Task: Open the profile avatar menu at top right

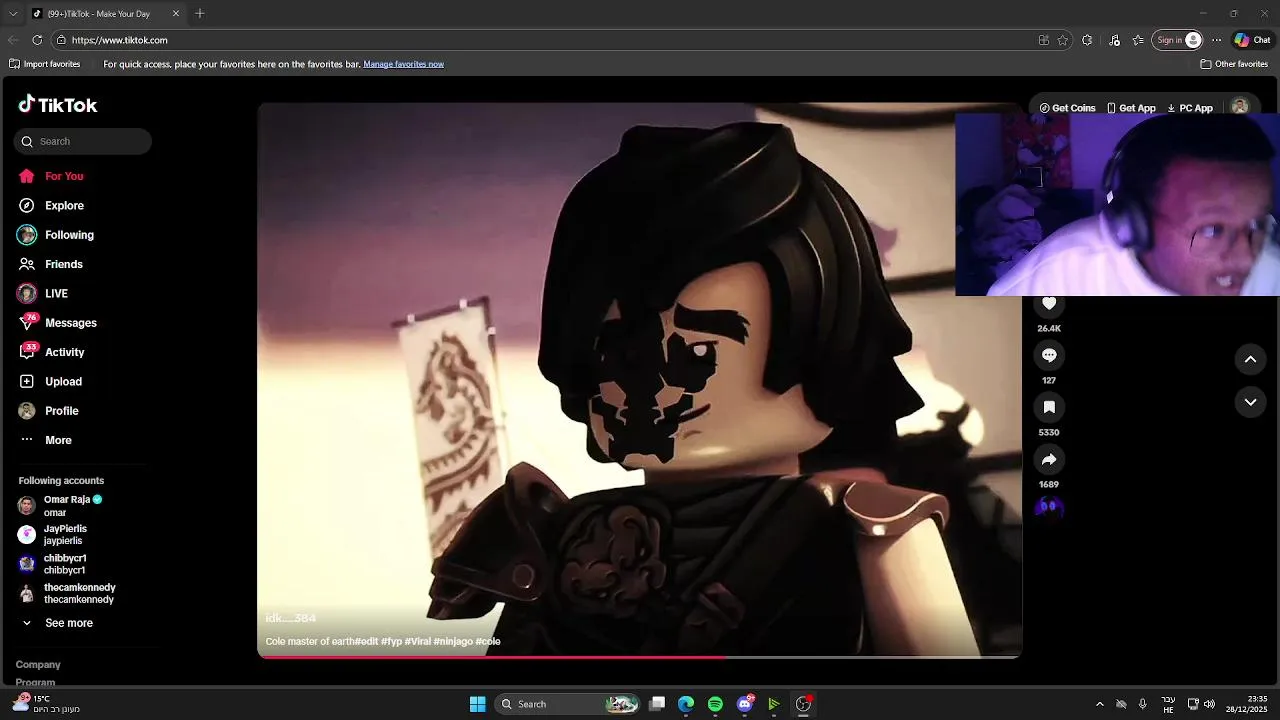Action: coord(1240,107)
